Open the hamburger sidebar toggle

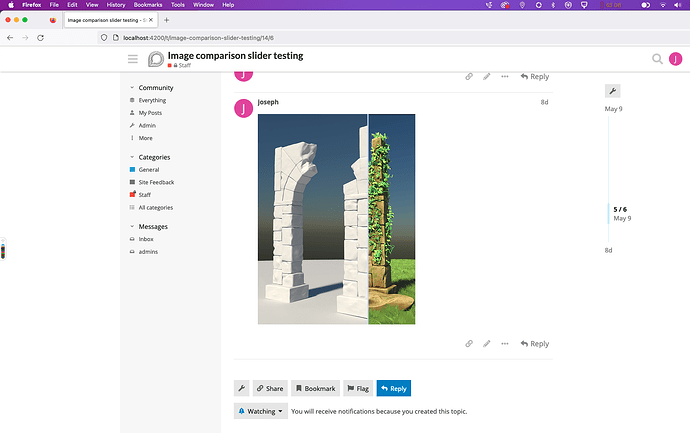(x=133, y=59)
